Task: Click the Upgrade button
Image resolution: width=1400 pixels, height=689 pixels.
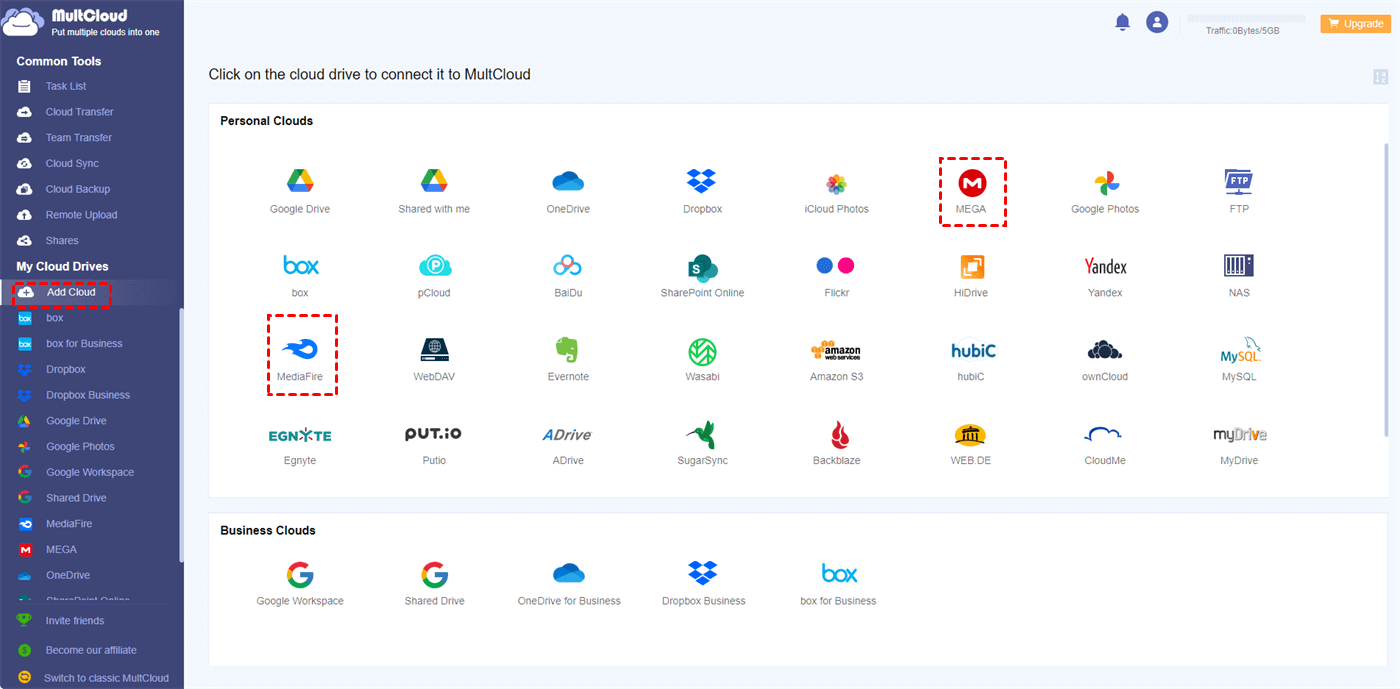Action: 1355,23
